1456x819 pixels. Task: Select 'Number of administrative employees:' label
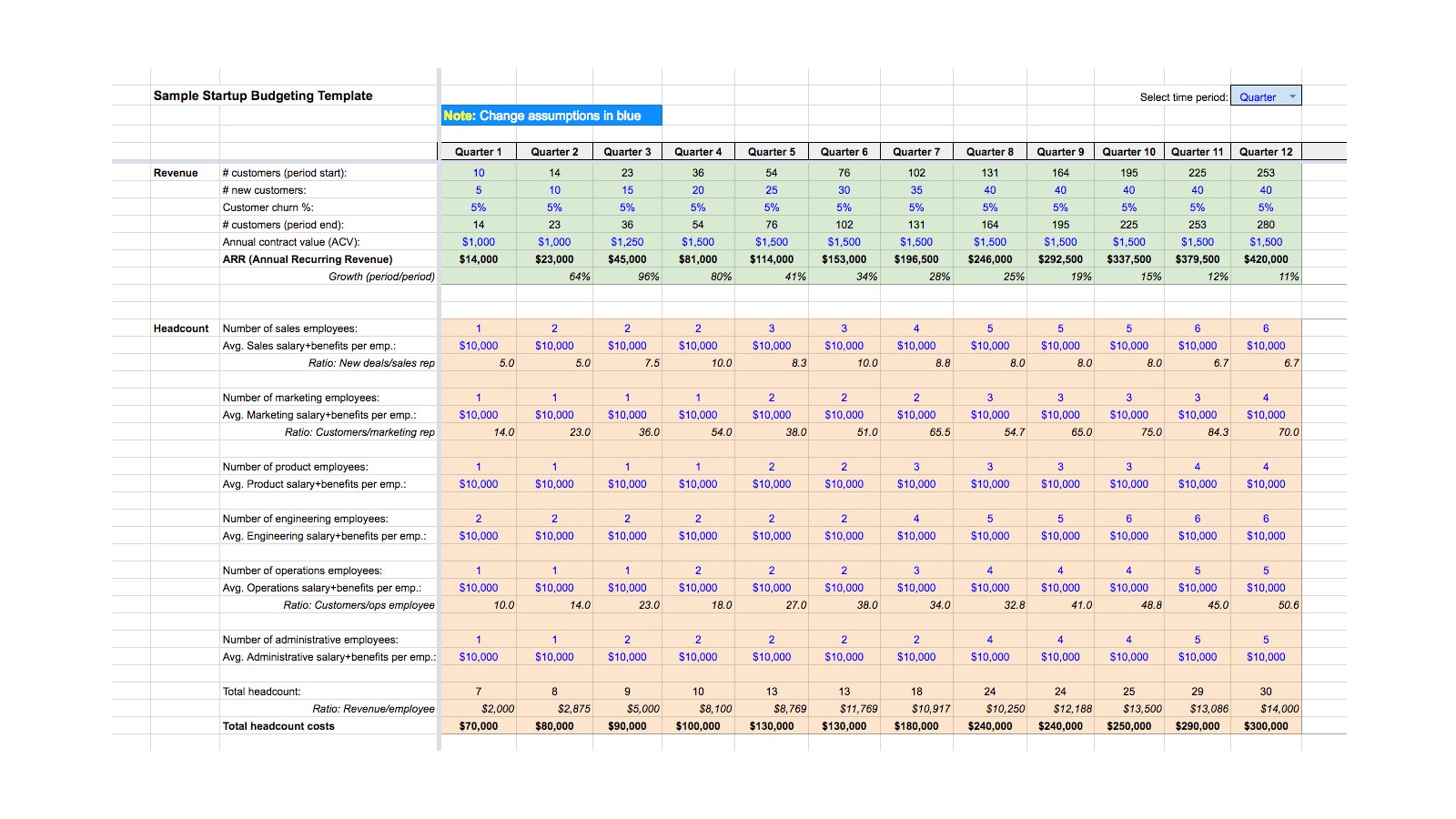pos(310,640)
